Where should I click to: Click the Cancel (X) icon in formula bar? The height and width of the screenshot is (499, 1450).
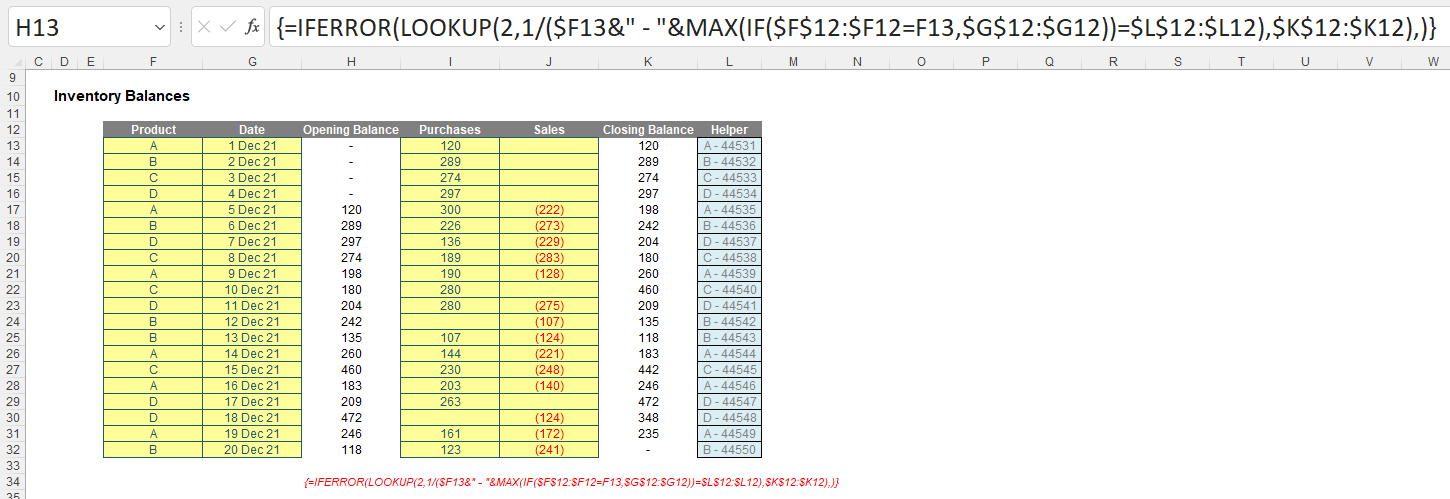[x=206, y=27]
